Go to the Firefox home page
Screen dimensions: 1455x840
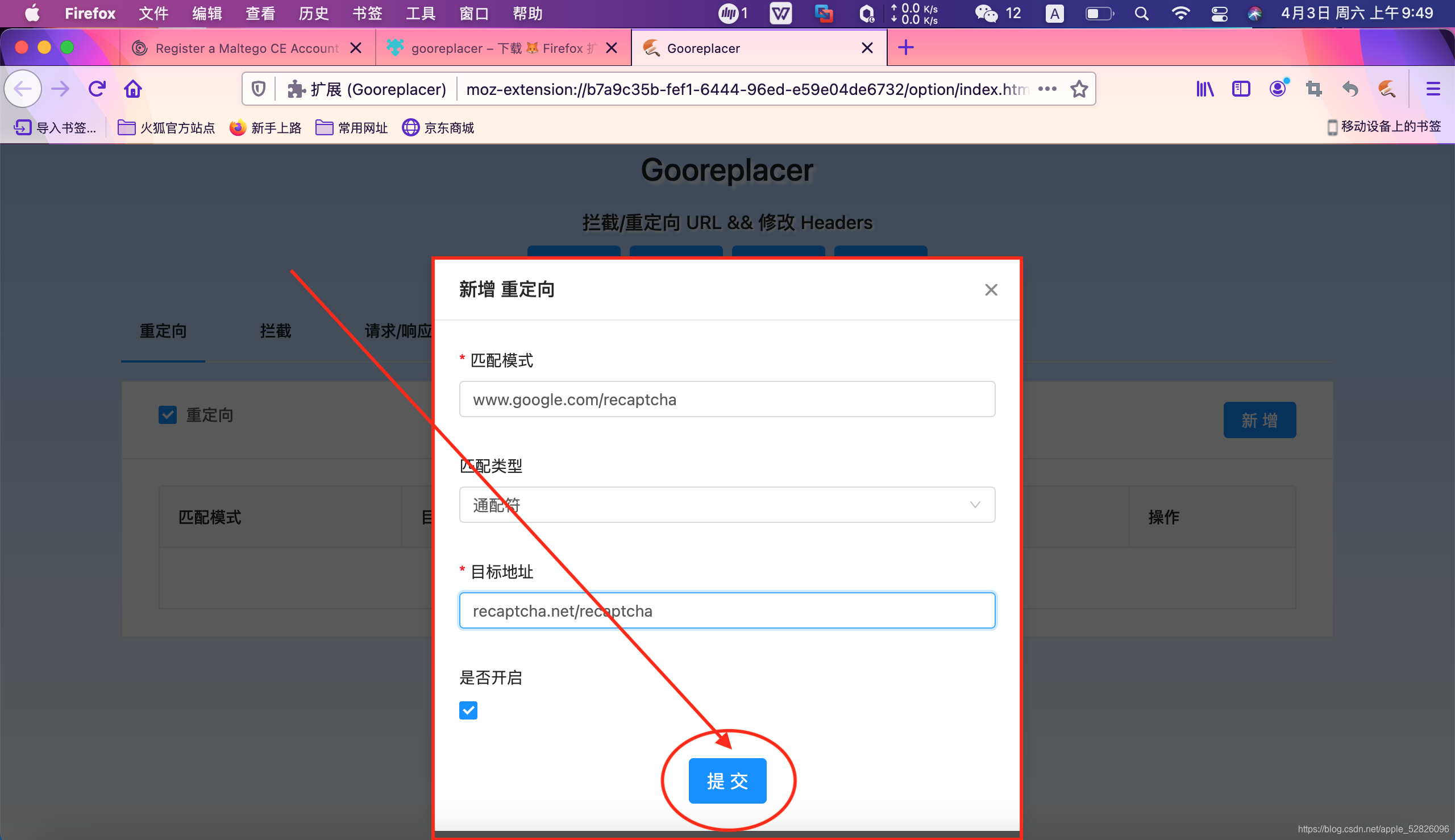pos(133,89)
